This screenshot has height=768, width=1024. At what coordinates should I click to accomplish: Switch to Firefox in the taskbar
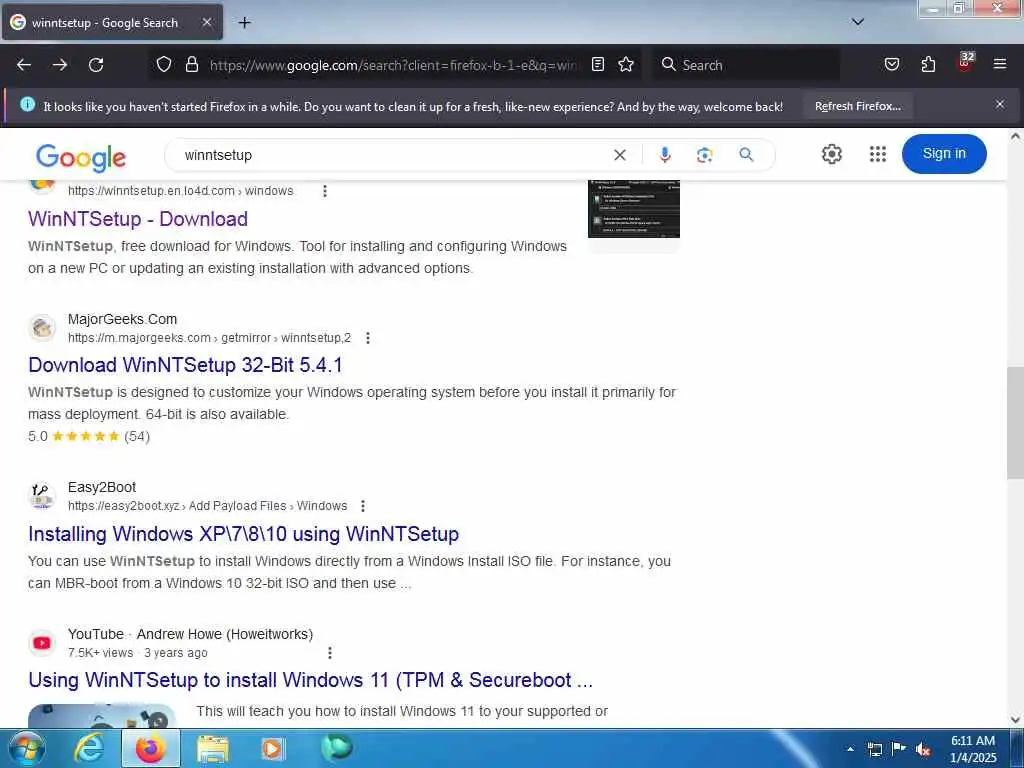[x=151, y=749]
